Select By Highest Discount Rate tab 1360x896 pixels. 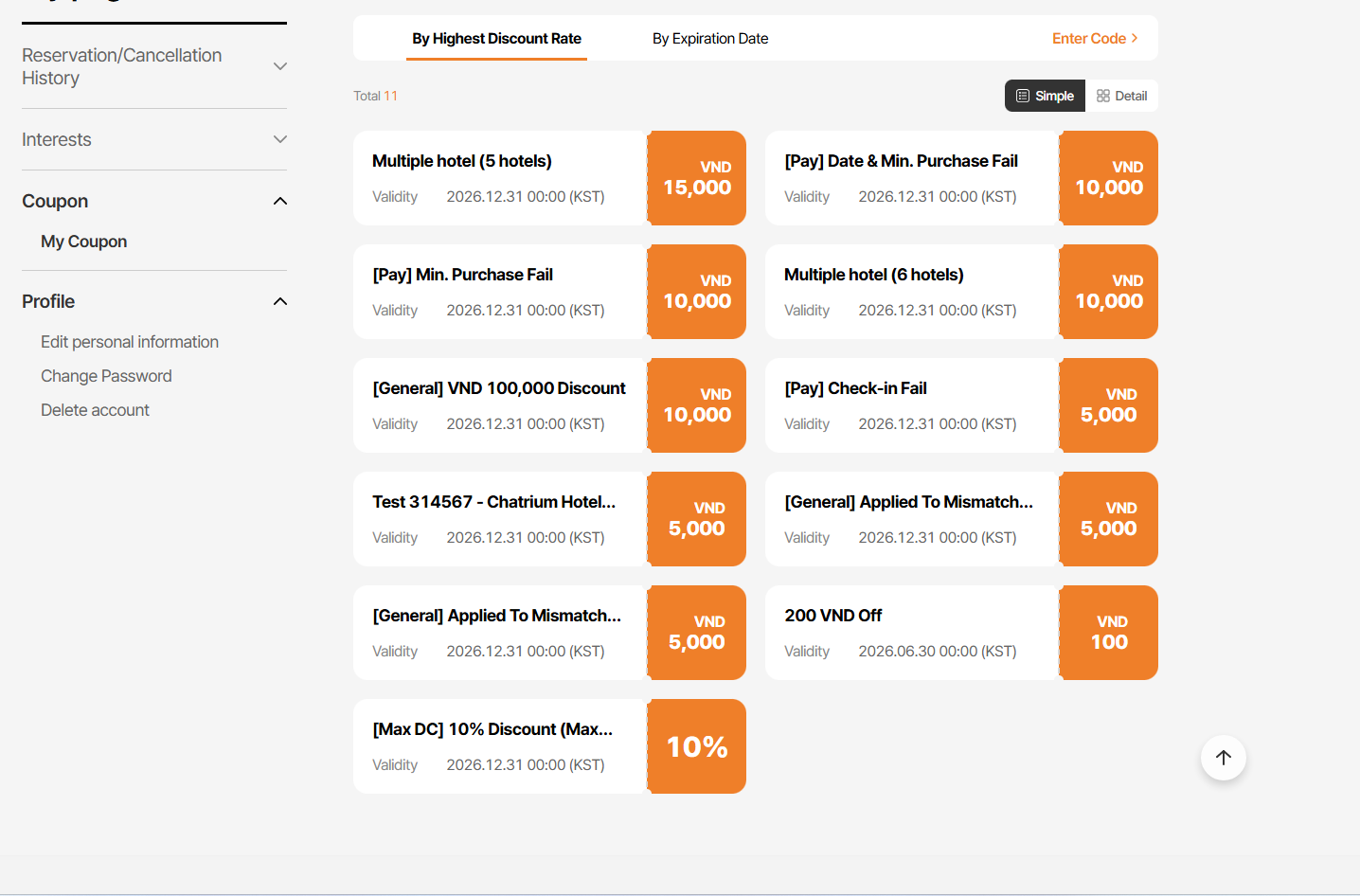coord(496,39)
